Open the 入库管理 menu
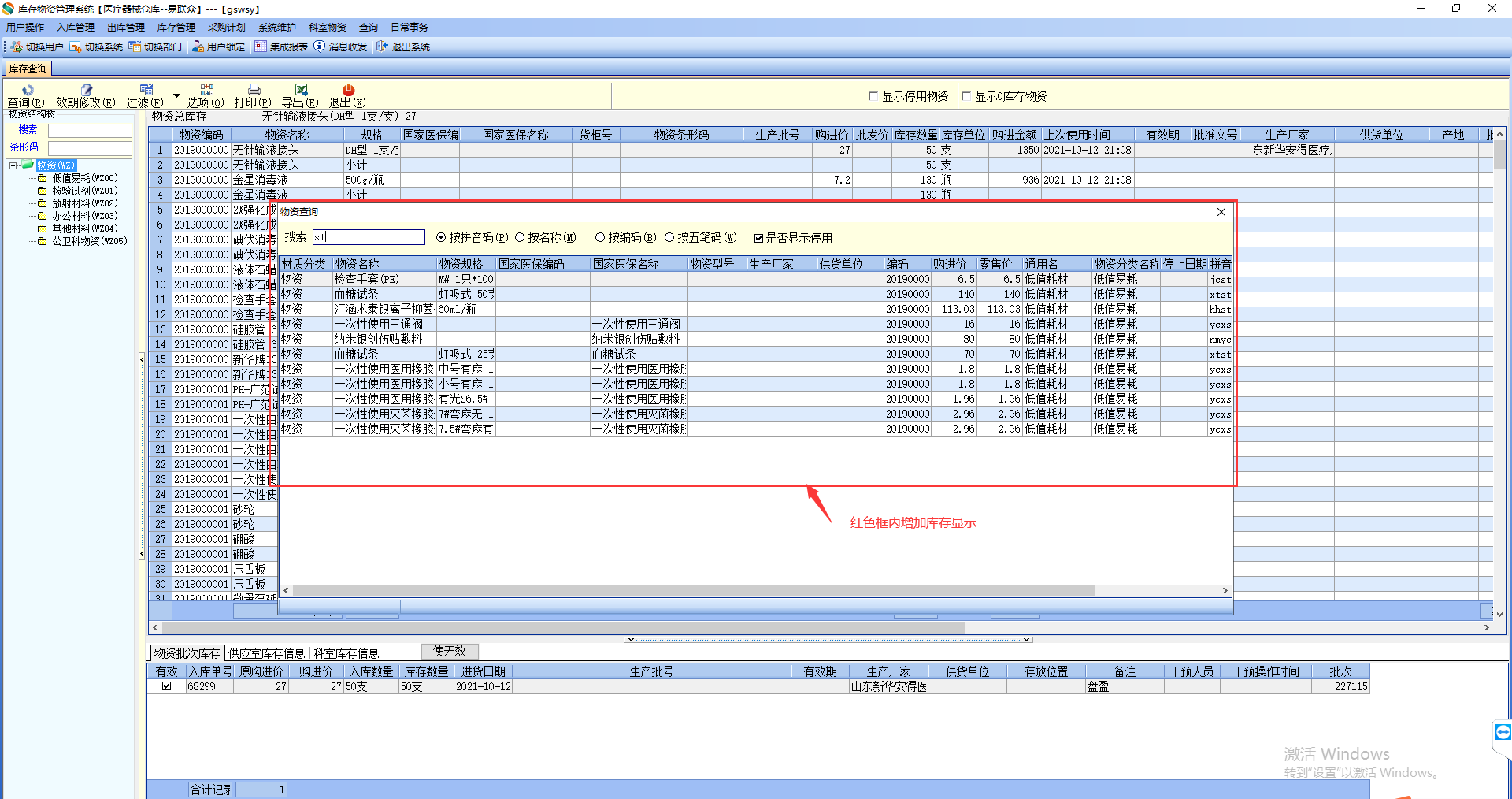1512x799 pixels. click(76, 28)
